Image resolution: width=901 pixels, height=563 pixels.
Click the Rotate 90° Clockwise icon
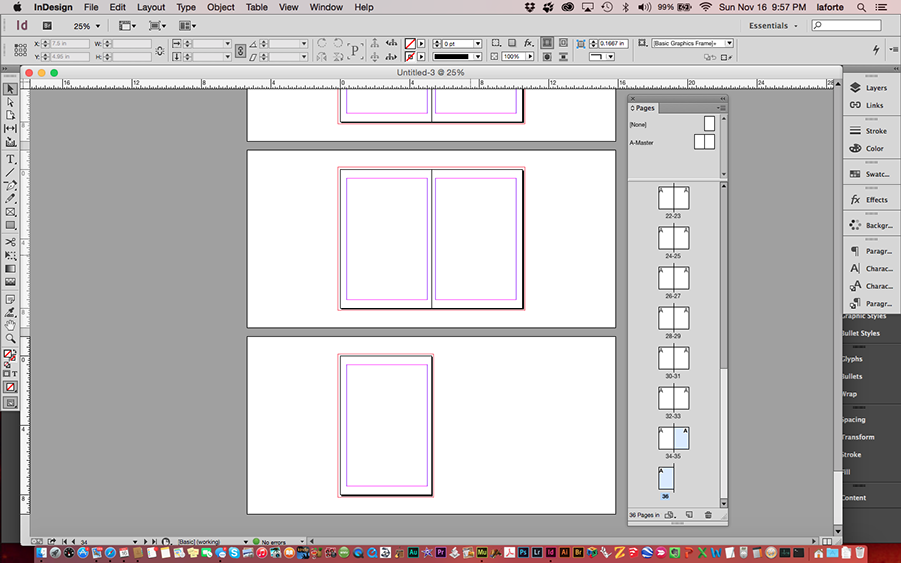pos(322,44)
